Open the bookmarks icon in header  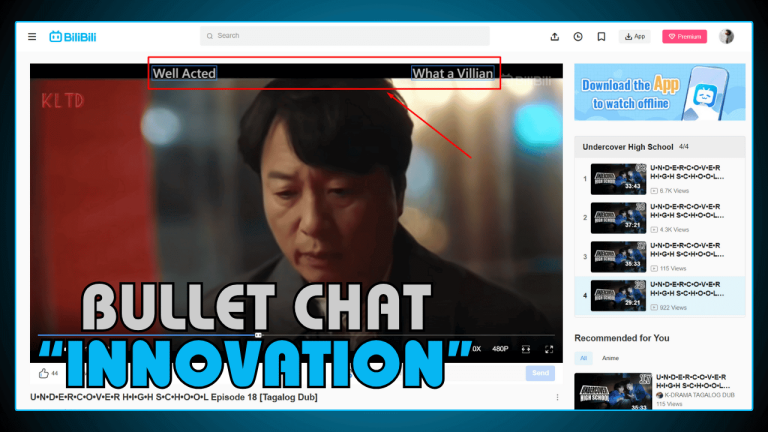601,37
